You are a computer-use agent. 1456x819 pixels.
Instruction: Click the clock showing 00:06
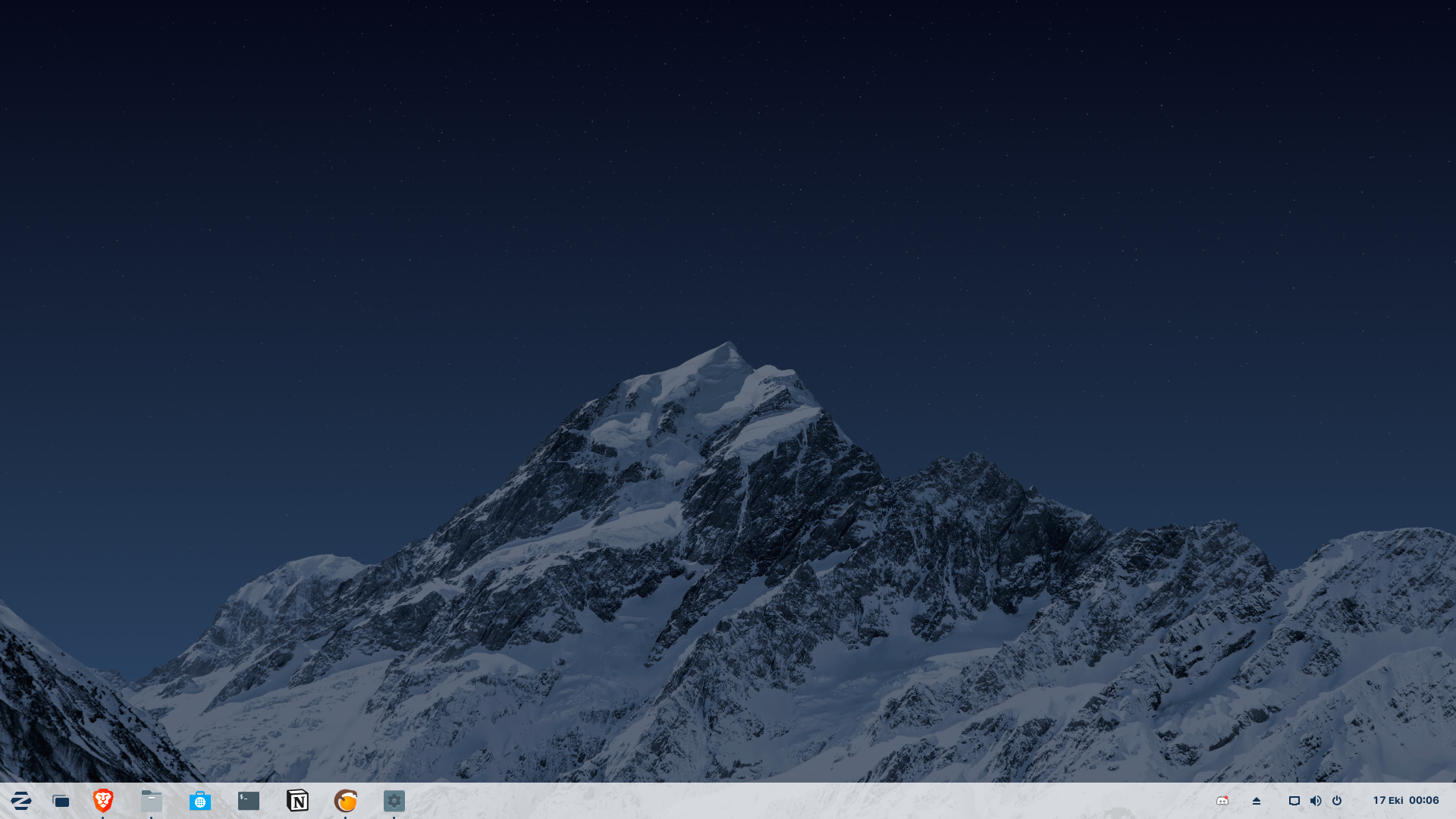(x=1424, y=800)
